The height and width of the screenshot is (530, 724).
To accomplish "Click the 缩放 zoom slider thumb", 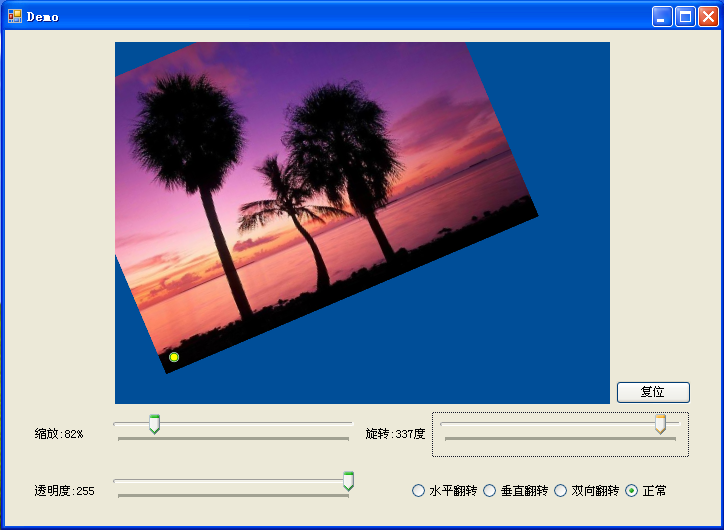I will (154, 424).
